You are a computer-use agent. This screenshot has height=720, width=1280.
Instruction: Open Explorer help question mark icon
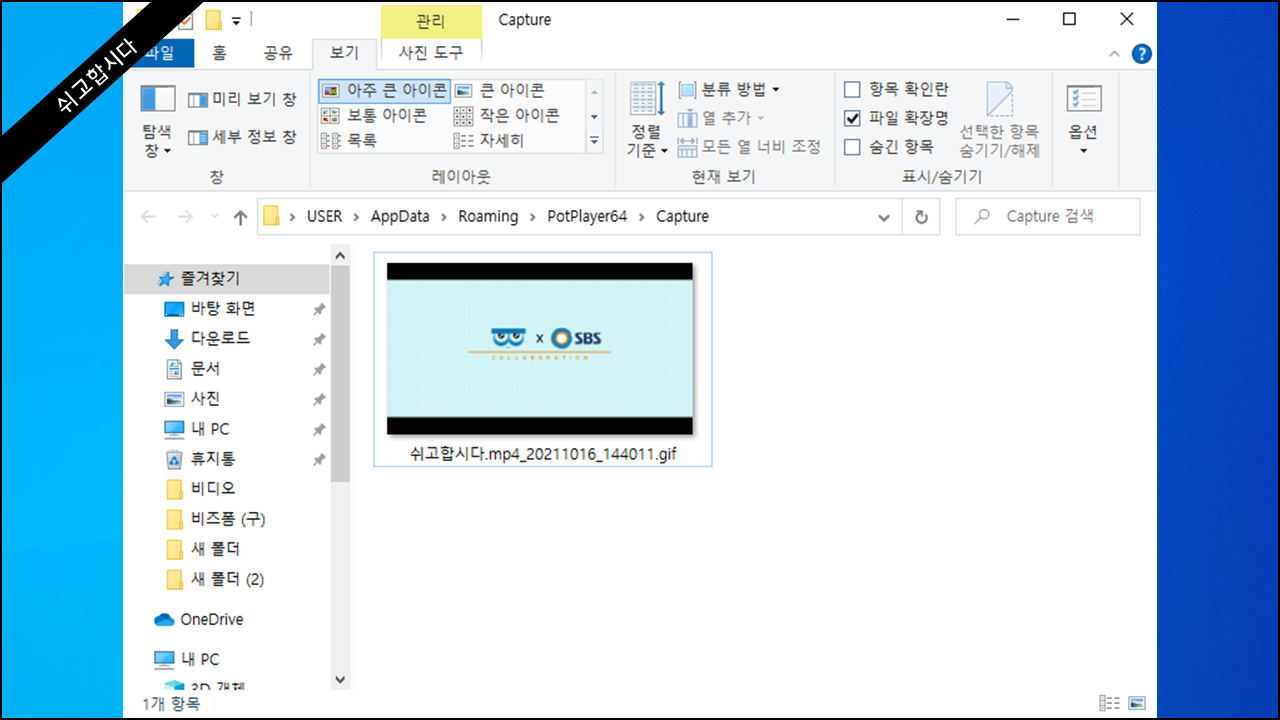click(1141, 54)
